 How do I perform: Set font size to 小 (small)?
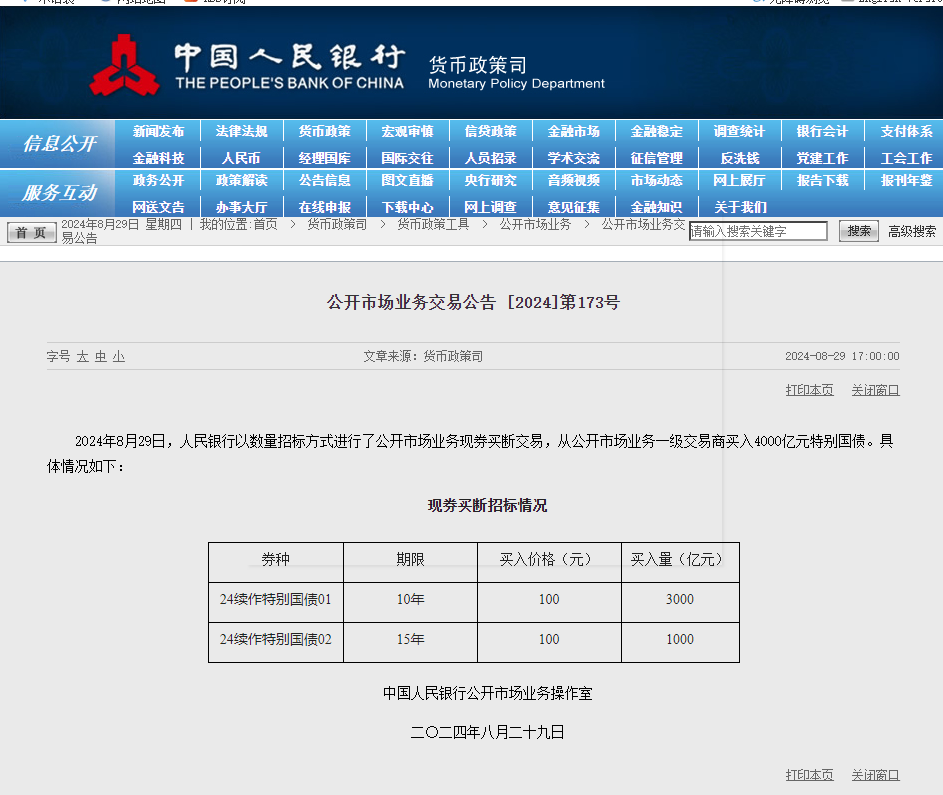(x=119, y=356)
